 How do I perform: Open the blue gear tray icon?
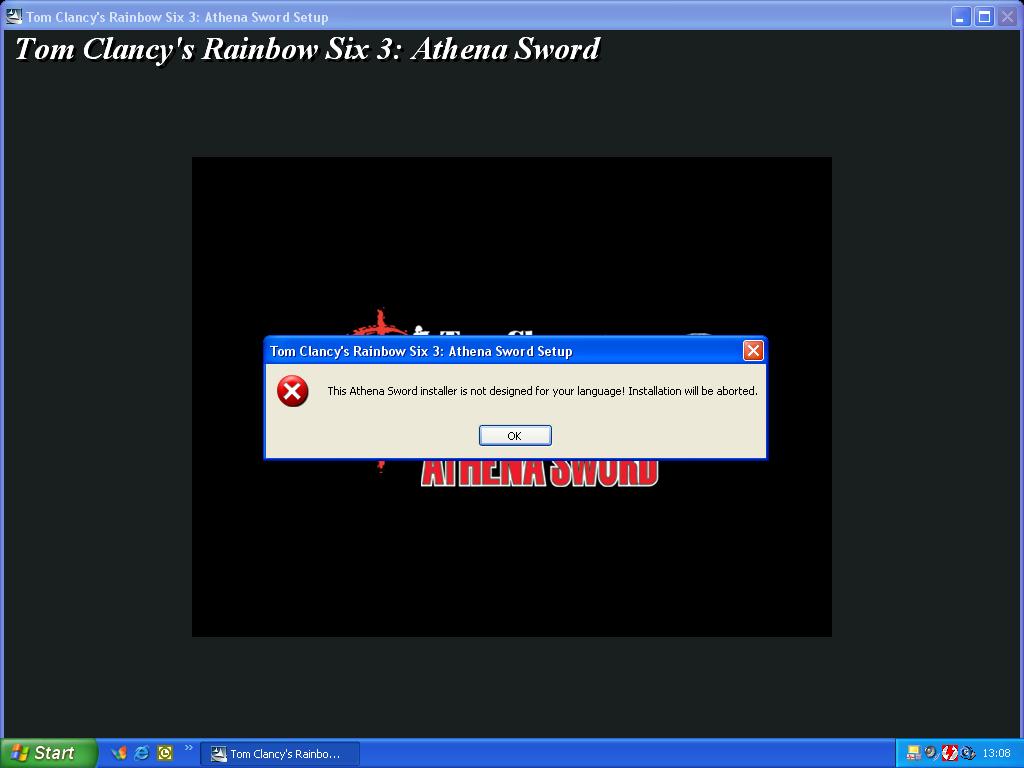[x=967, y=753]
